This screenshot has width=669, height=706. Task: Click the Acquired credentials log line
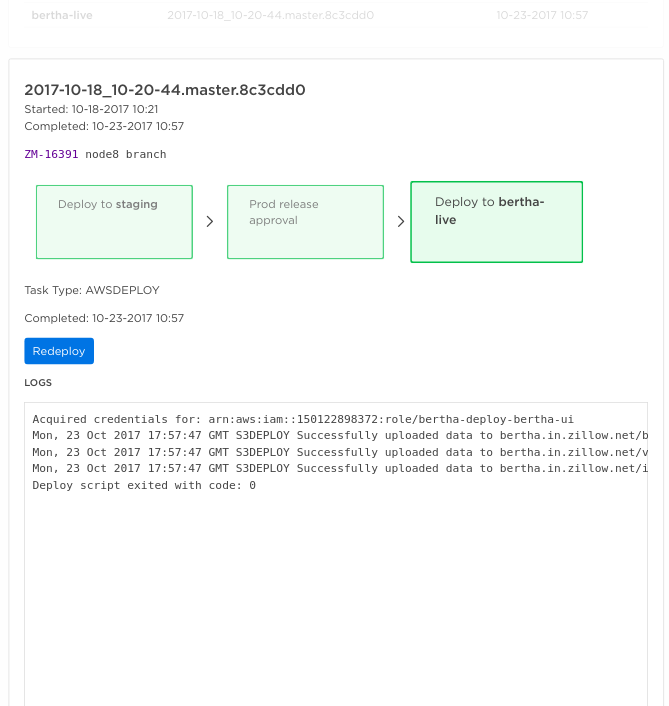pos(303,419)
